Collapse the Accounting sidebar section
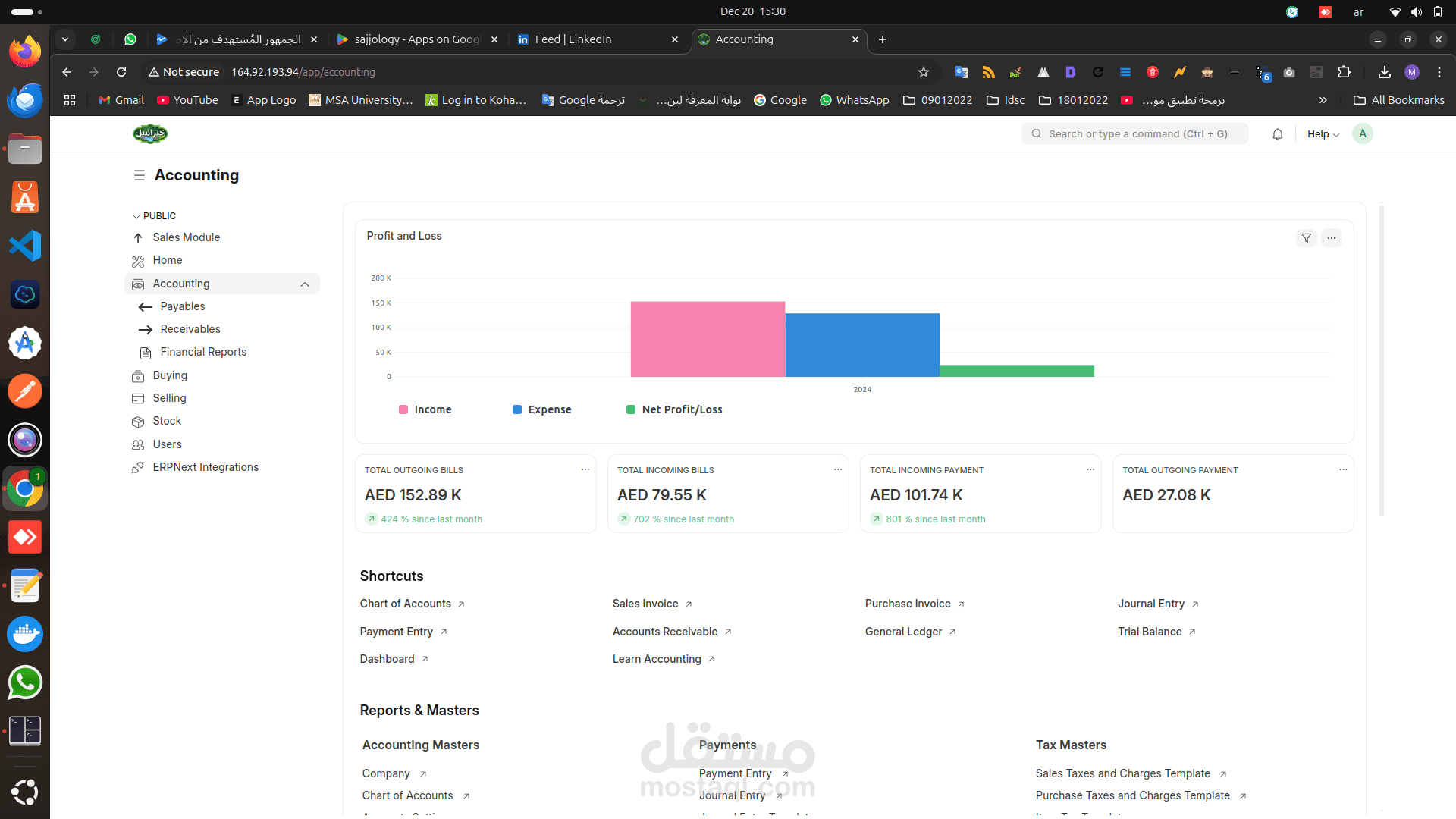Image resolution: width=1456 pixels, height=819 pixels. pyautogui.click(x=305, y=284)
